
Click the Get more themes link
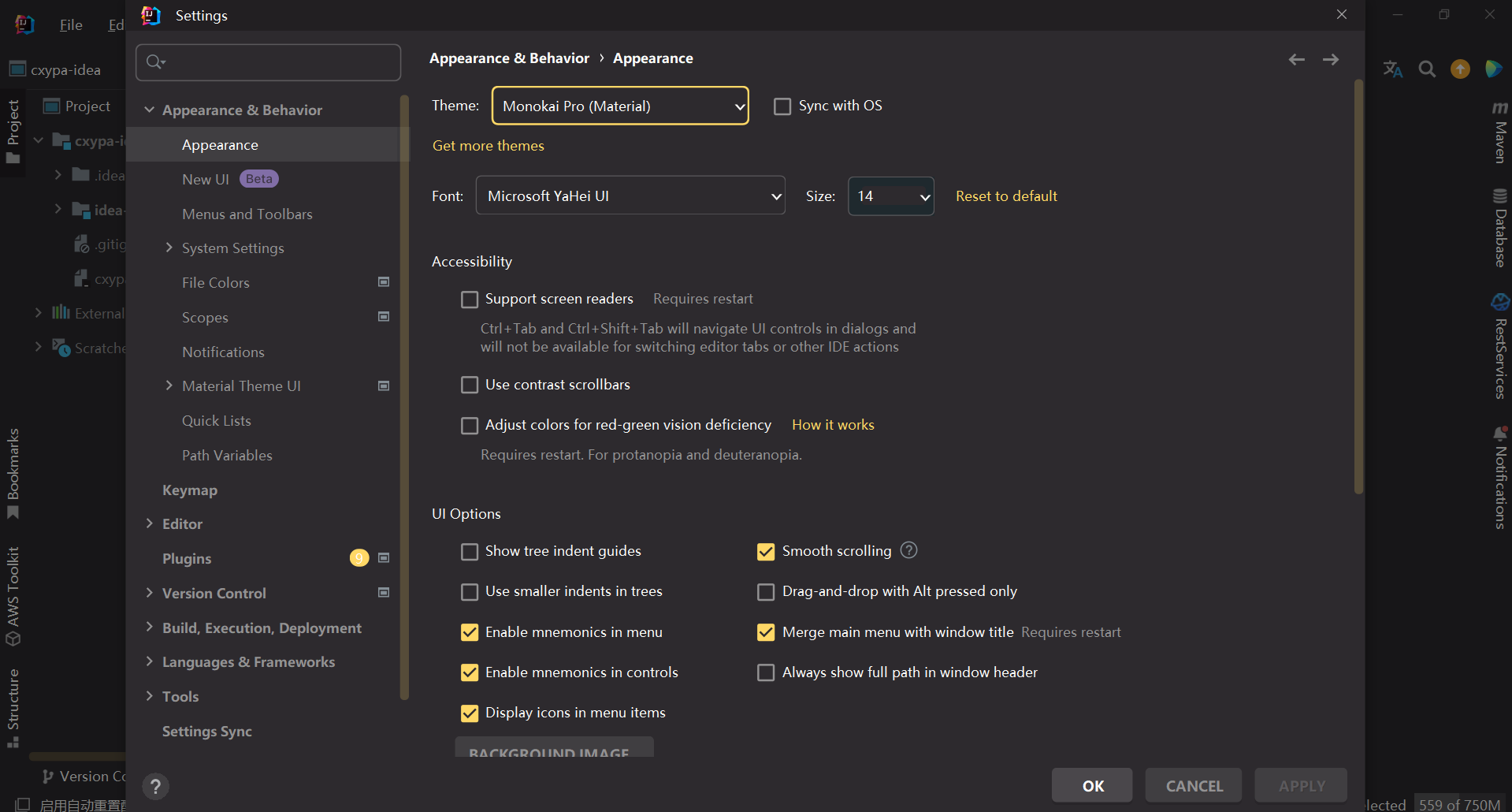489,145
